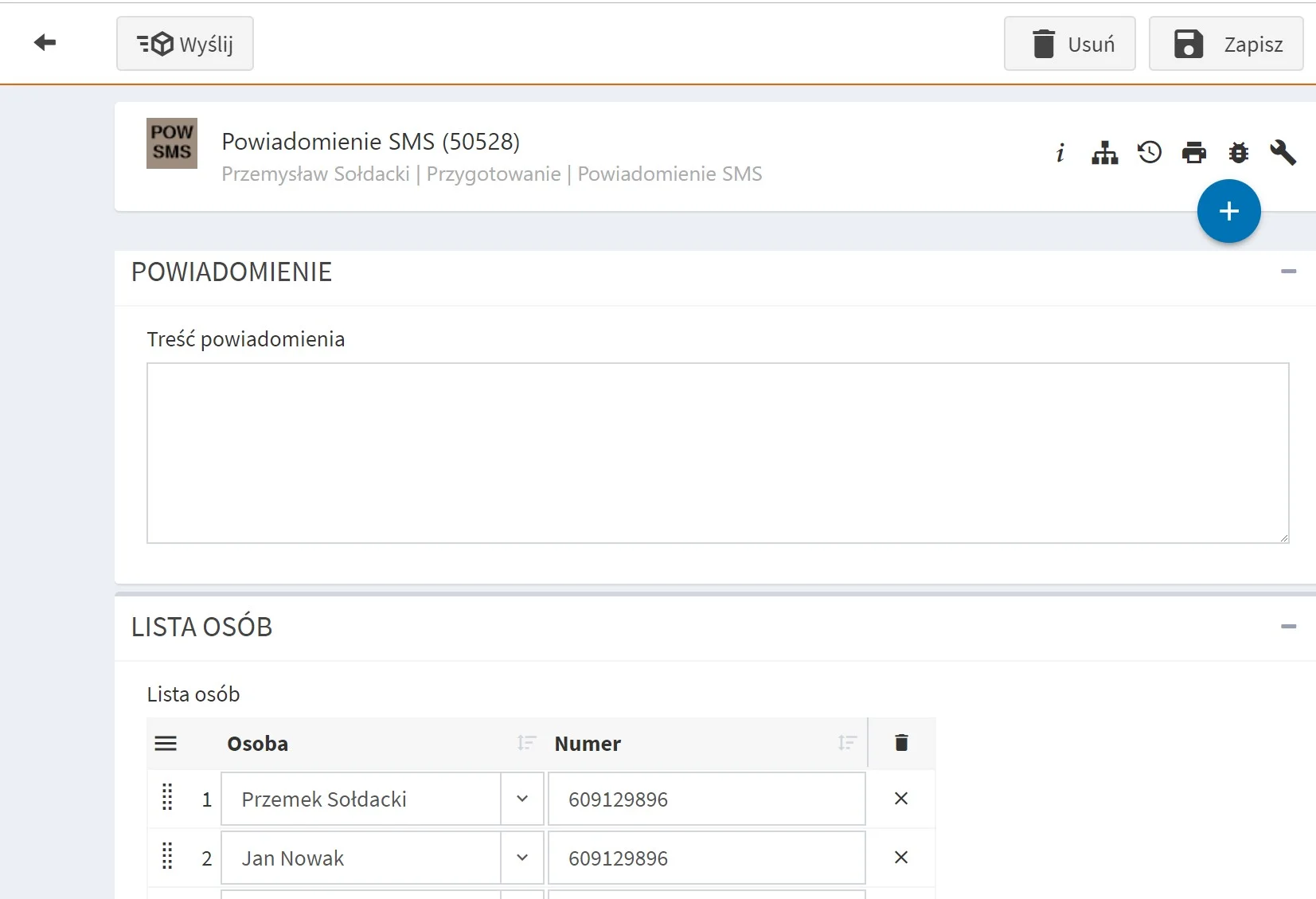
Task: Save the form with Zapisz
Action: [x=1226, y=44]
